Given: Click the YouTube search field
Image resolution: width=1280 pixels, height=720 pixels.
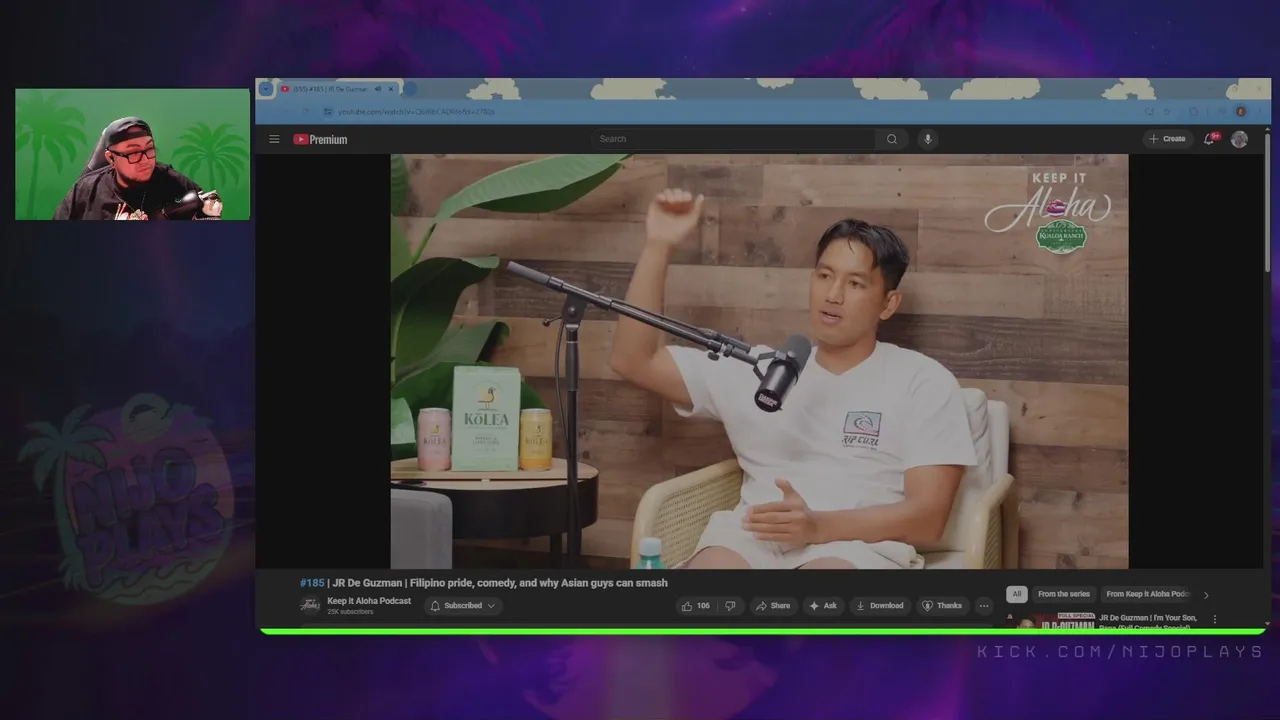Looking at the screenshot, I should point(735,139).
